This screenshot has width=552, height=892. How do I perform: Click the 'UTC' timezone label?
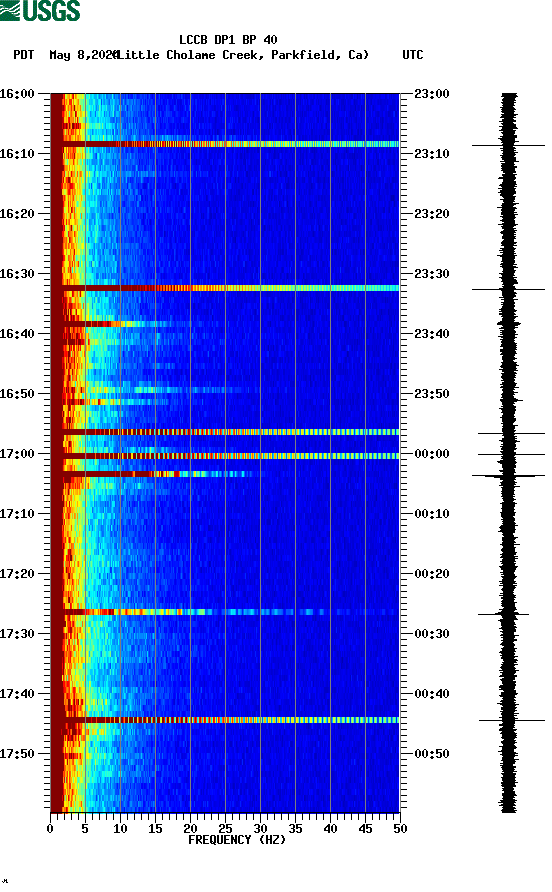click(413, 55)
